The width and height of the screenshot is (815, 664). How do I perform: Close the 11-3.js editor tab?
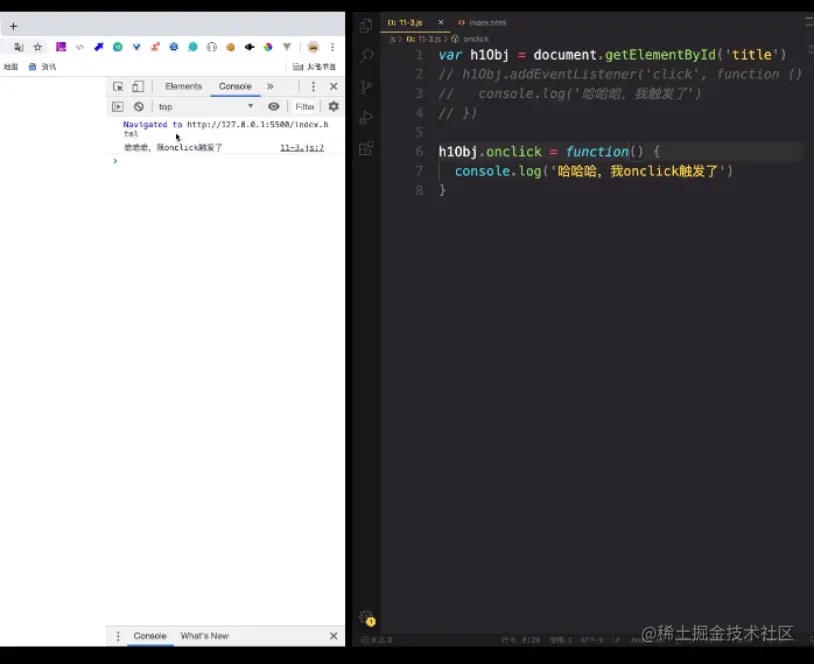[x=441, y=22]
